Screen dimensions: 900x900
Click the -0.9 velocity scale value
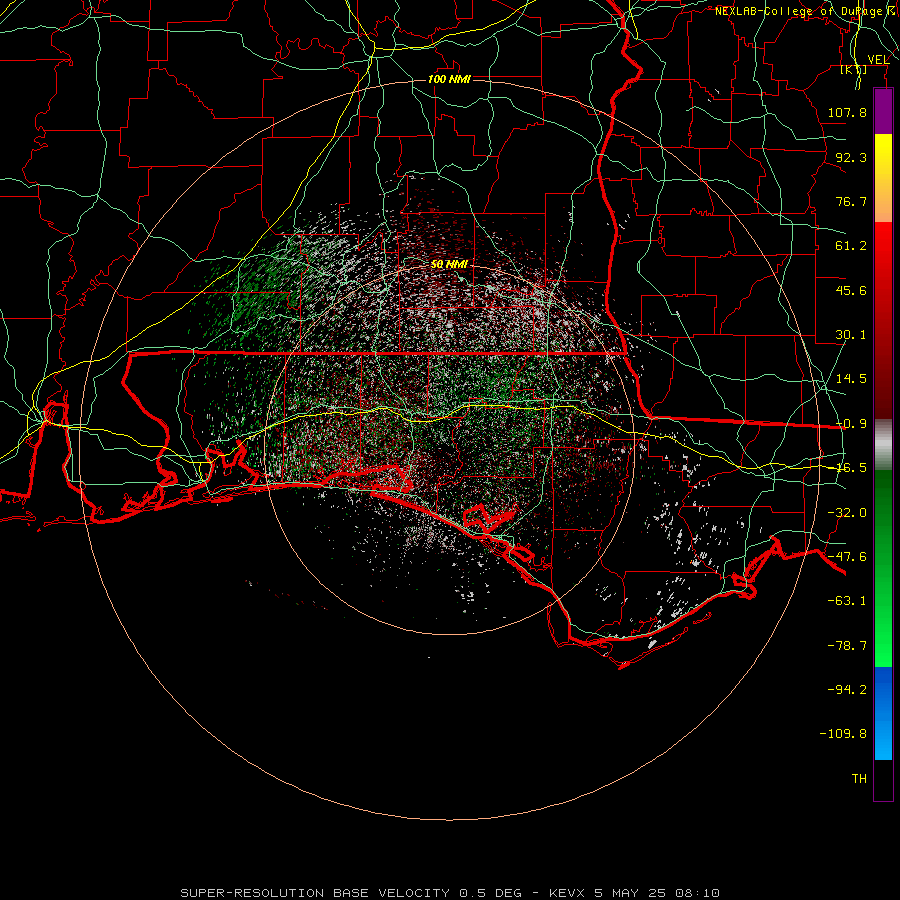click(851, 424)
